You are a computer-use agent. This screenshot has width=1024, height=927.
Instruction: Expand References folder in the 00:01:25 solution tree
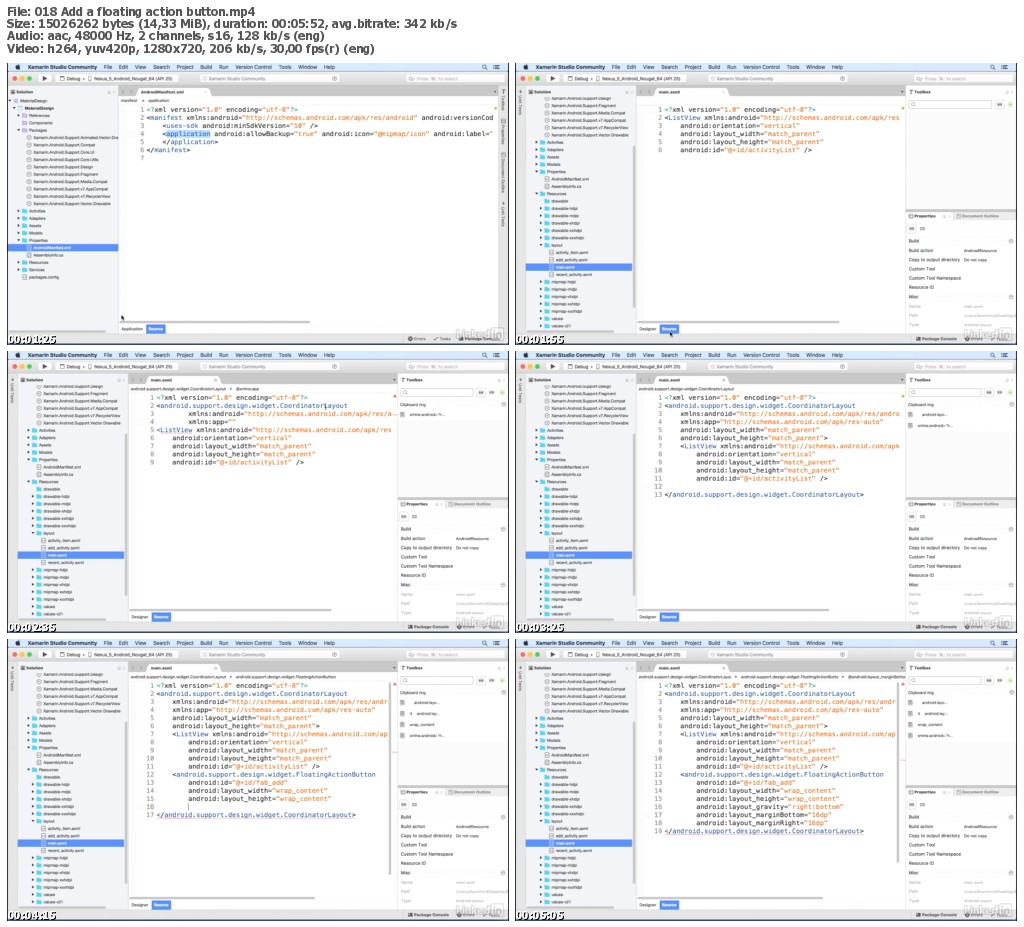coord(19,115)
